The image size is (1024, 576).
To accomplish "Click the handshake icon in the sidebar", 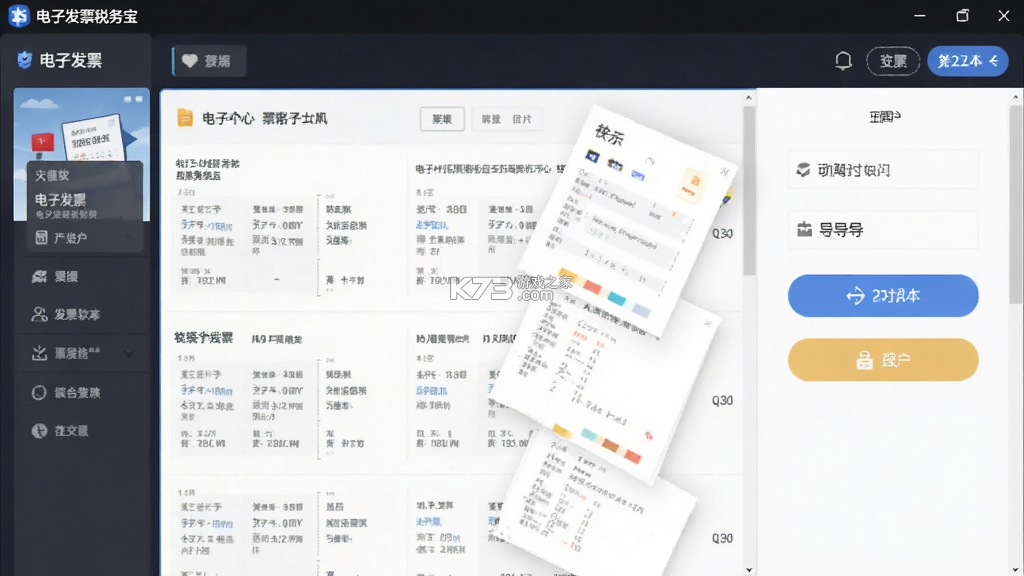I will (39, 276).
